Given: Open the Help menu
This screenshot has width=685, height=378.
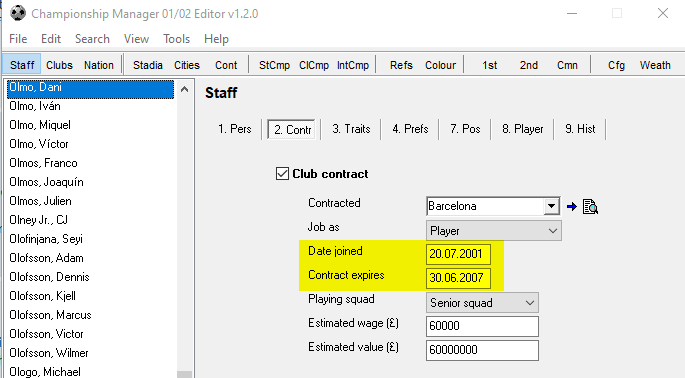Looking at the screenshot, I should tap(216, 39).
